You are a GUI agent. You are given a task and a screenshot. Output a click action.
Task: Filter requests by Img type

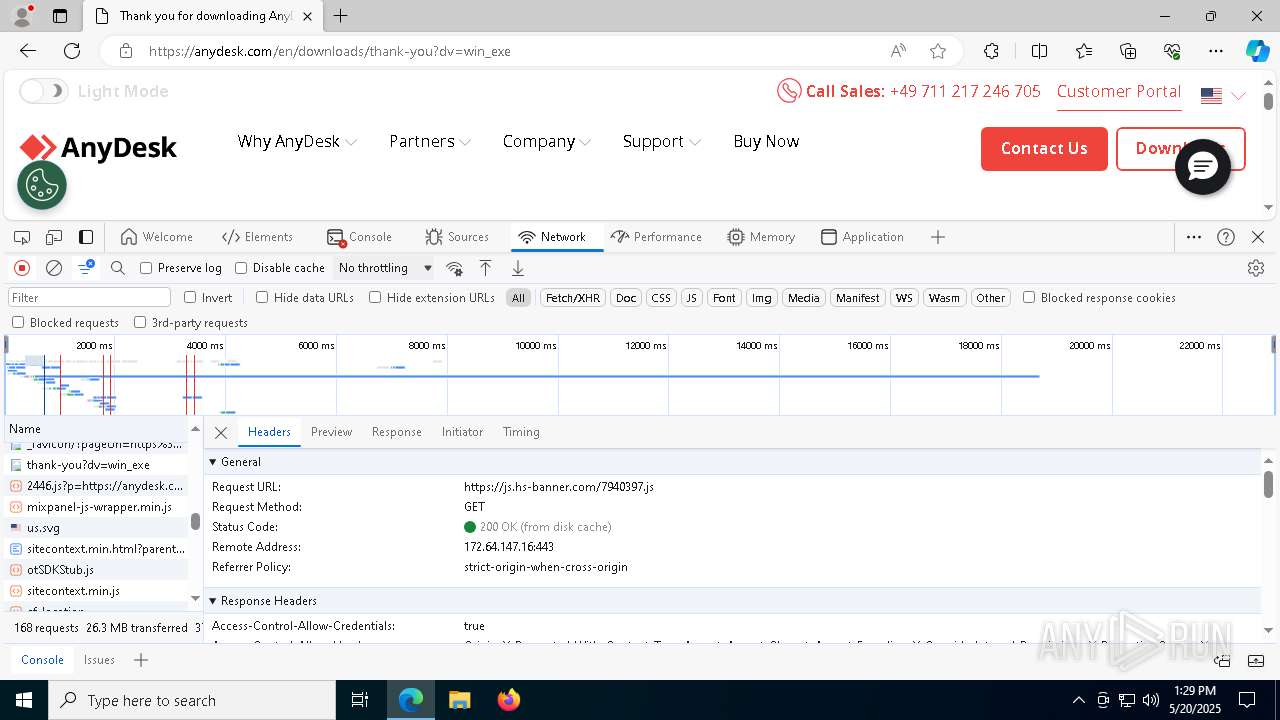[x=762, y=298]
